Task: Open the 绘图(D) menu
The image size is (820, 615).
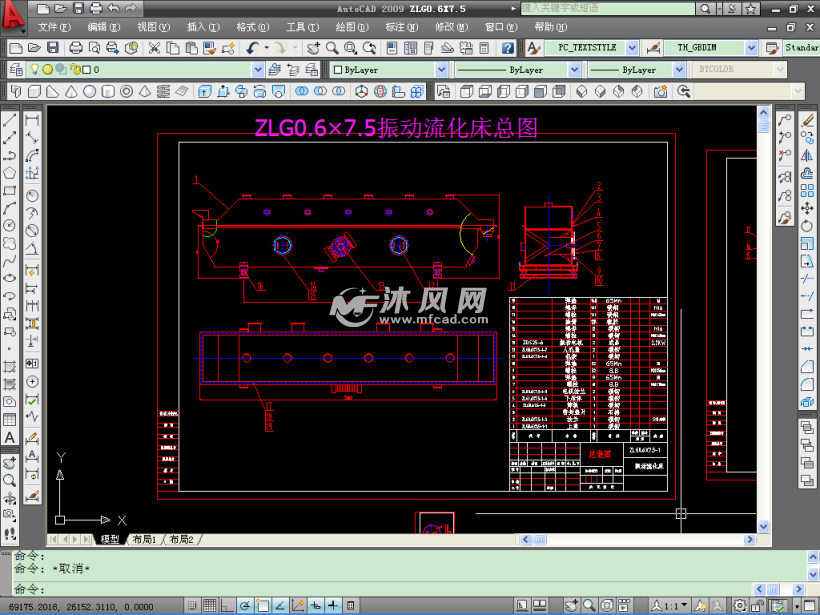Action: click(352, 27)
